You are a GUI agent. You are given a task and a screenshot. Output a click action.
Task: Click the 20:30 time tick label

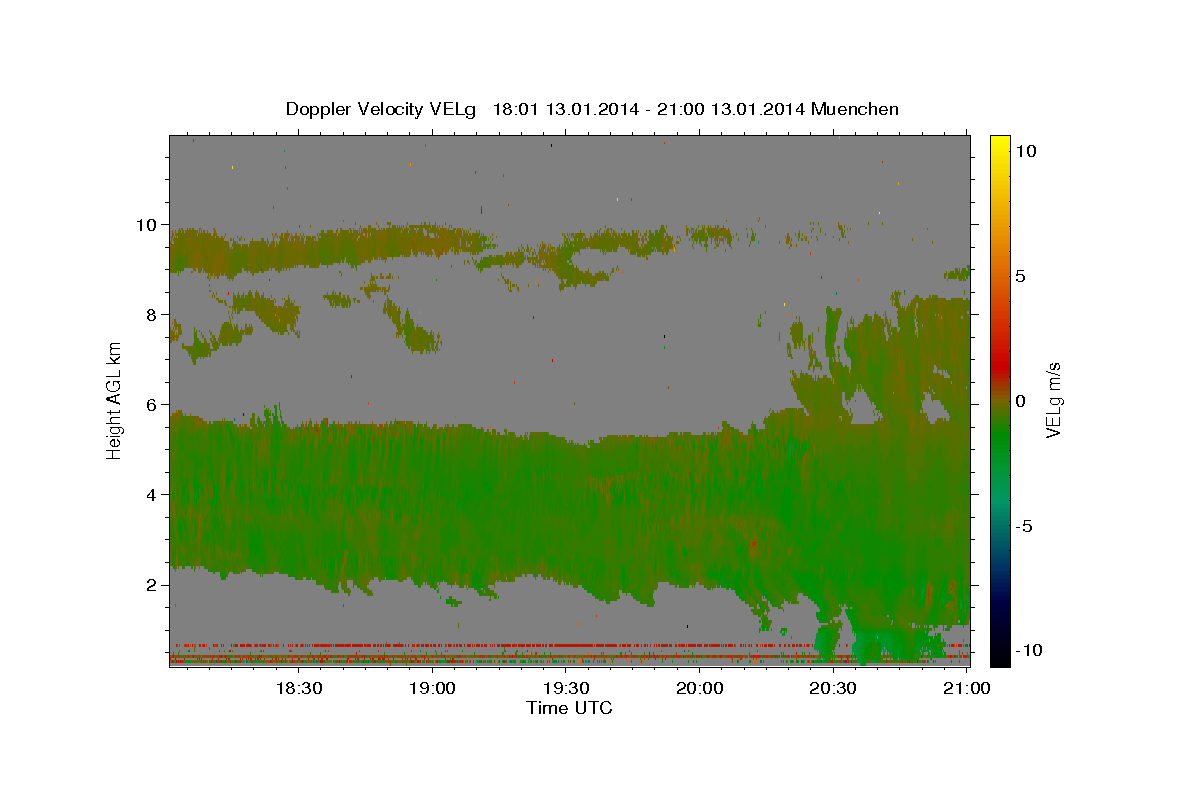pos(833,688)
